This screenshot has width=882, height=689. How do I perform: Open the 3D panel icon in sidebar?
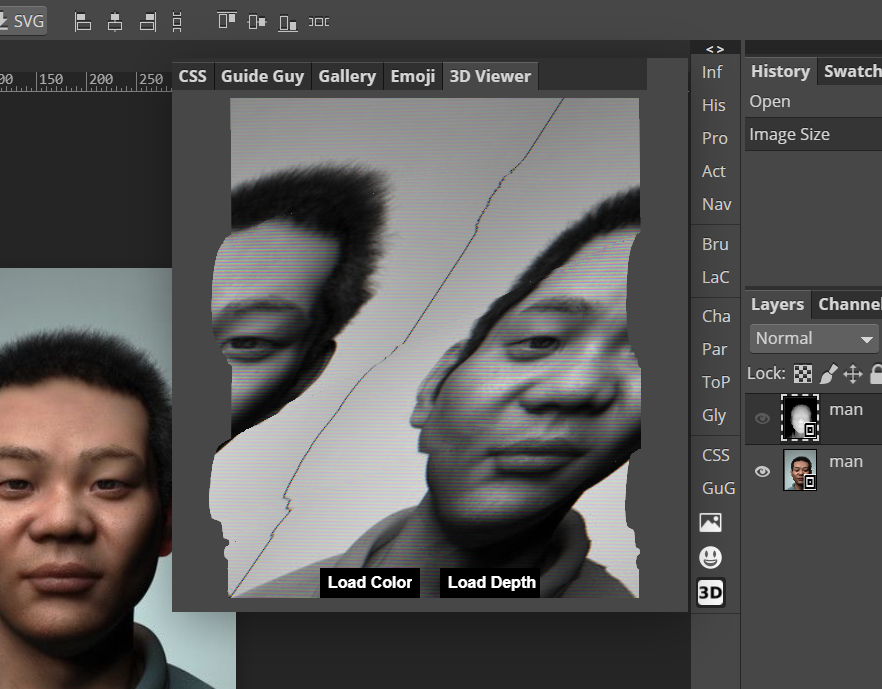(710, 592)
